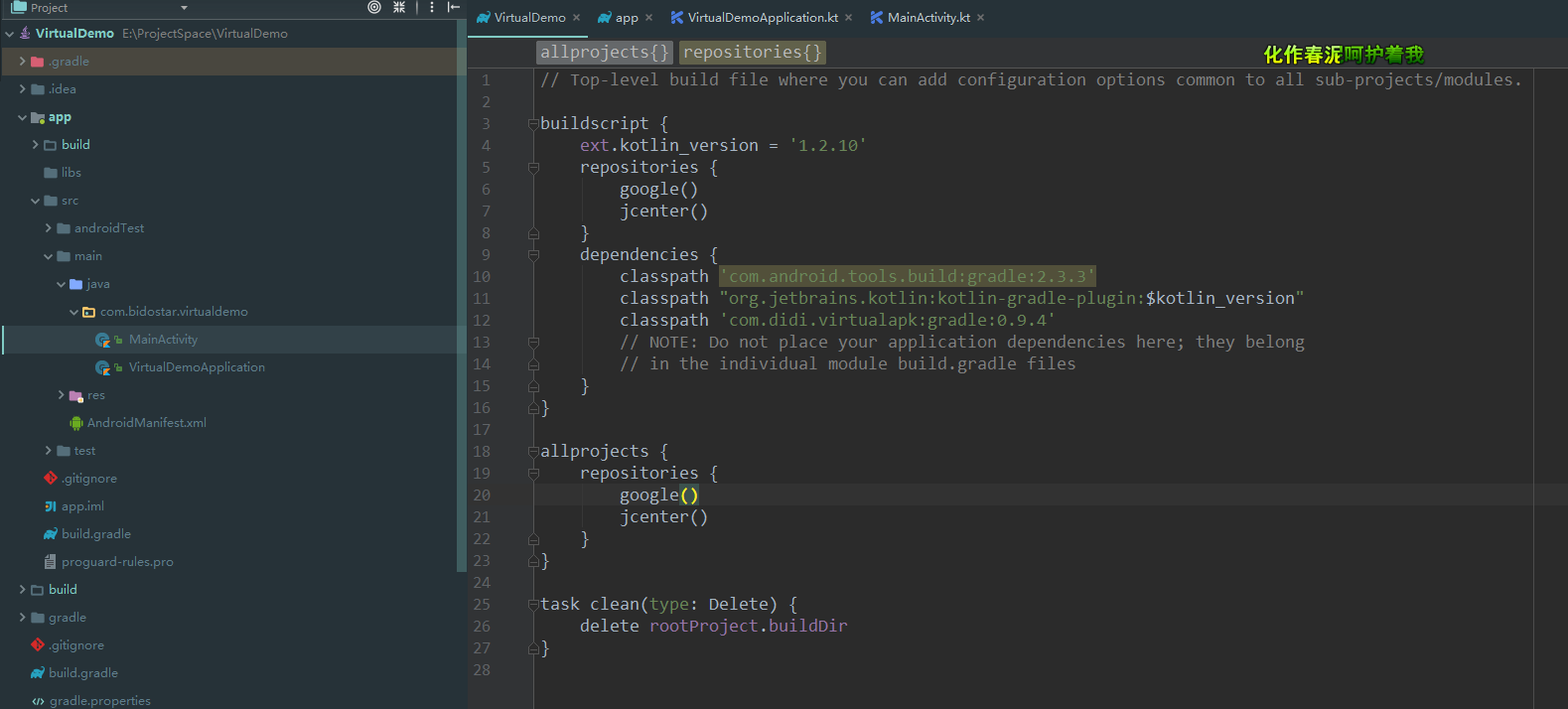Expand the res folder
1568x709 pixels.
pyautogui.click(x=61, y=395)
